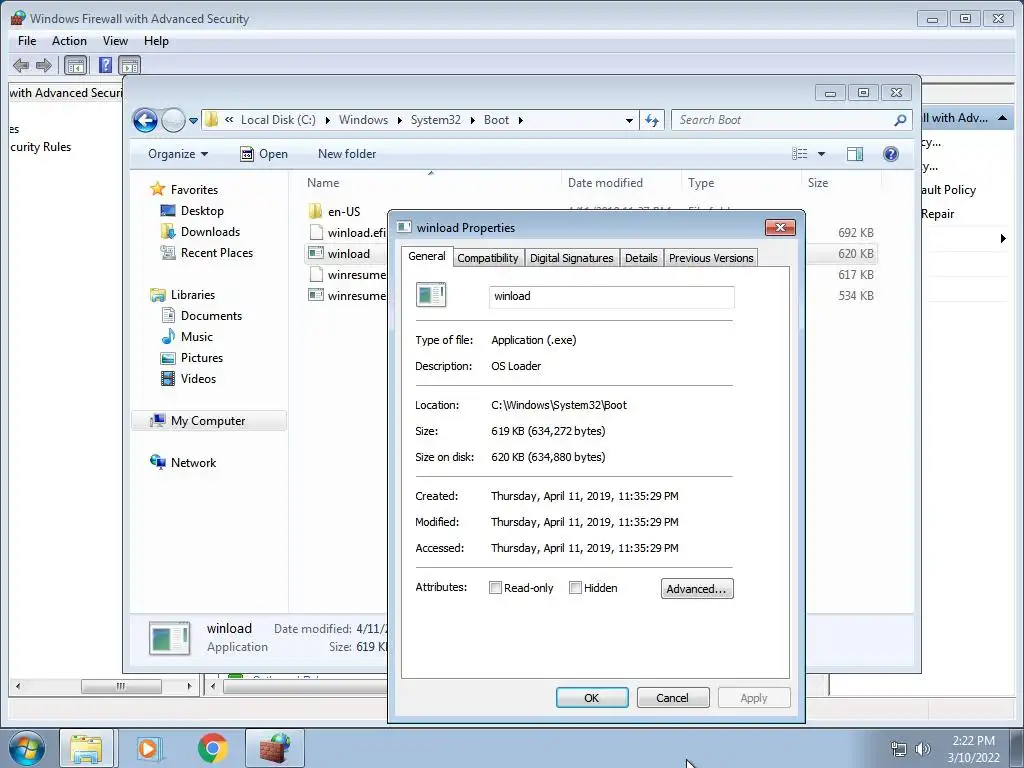The width and height of the screenshot is (1024, 768).
Task: Collapse the Firewall Actions pane header arrow
Action: [1002, 118]
